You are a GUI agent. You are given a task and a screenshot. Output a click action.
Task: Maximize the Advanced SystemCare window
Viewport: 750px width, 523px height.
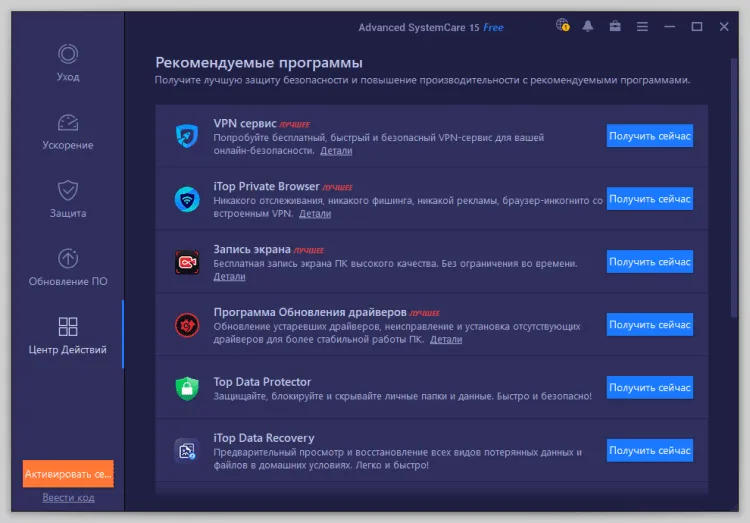(x=697, y=27)
